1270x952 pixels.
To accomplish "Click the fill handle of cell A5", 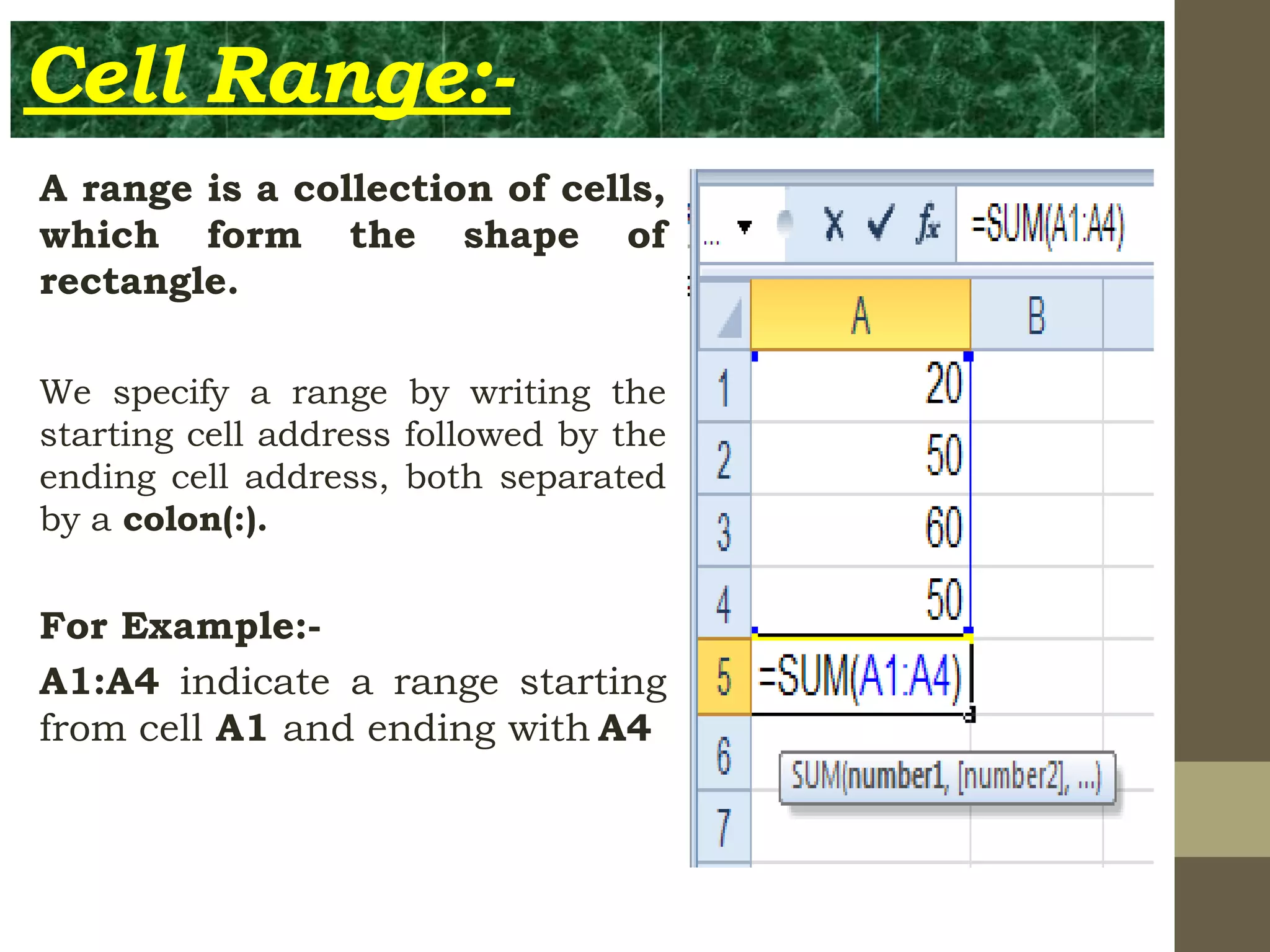I will click(970, 715).
